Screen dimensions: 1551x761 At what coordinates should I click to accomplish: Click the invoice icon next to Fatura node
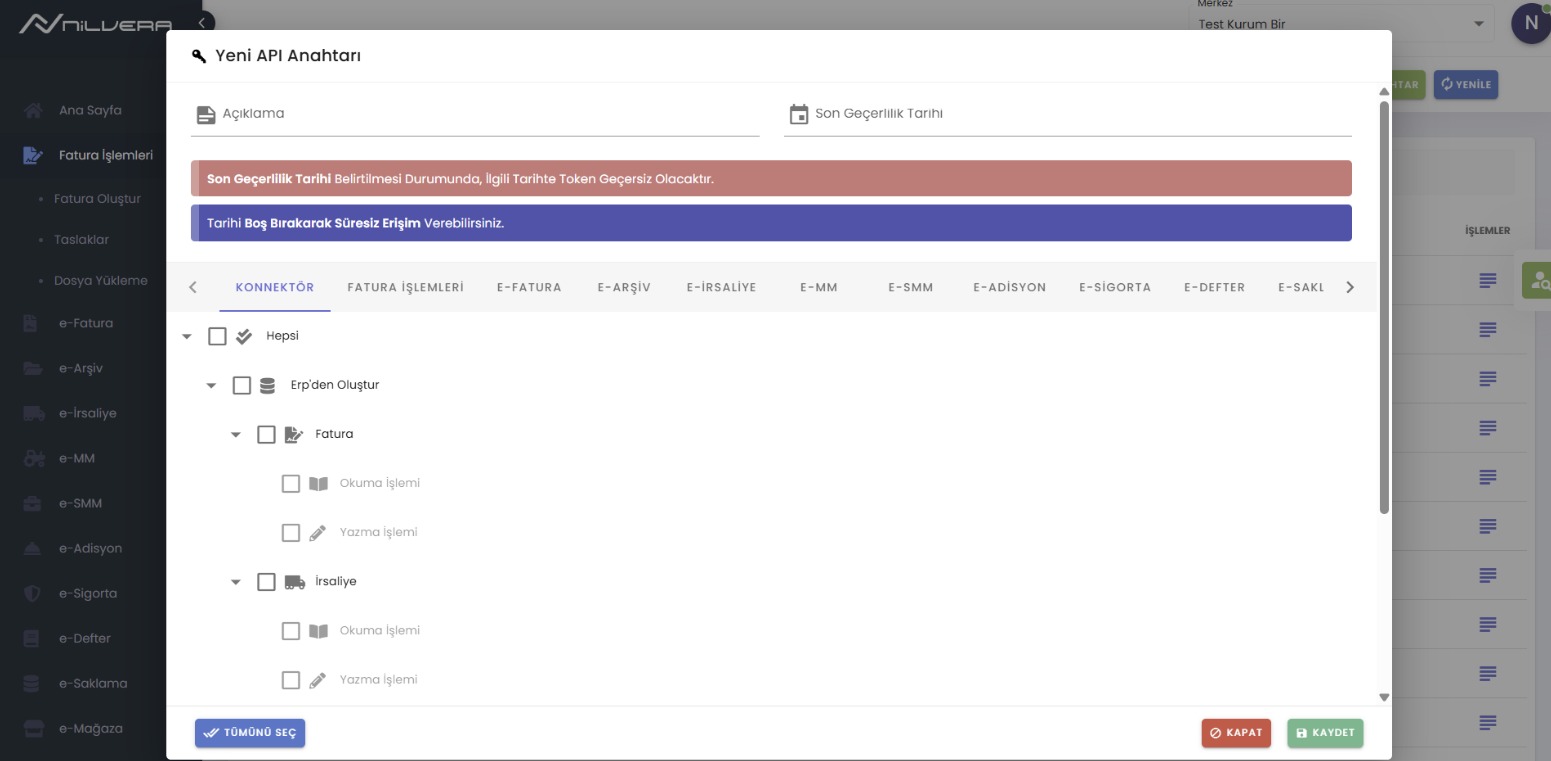[x=293, y=434]
